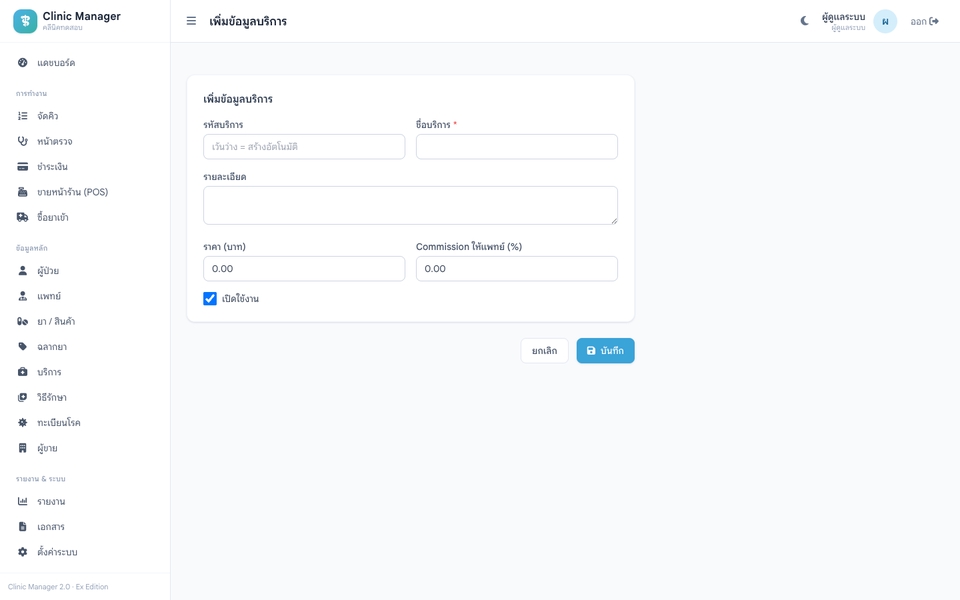
Task: Click the reports chart icon
Action: click(23, 501)
